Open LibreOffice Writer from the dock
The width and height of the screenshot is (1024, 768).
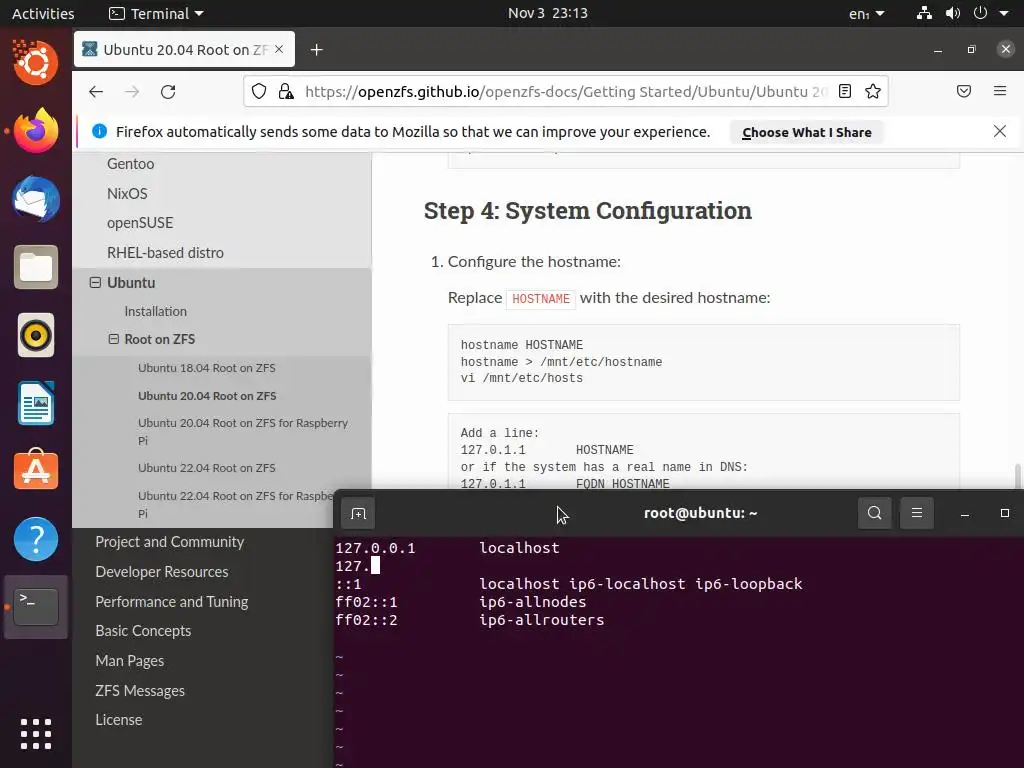click(36, 404)
